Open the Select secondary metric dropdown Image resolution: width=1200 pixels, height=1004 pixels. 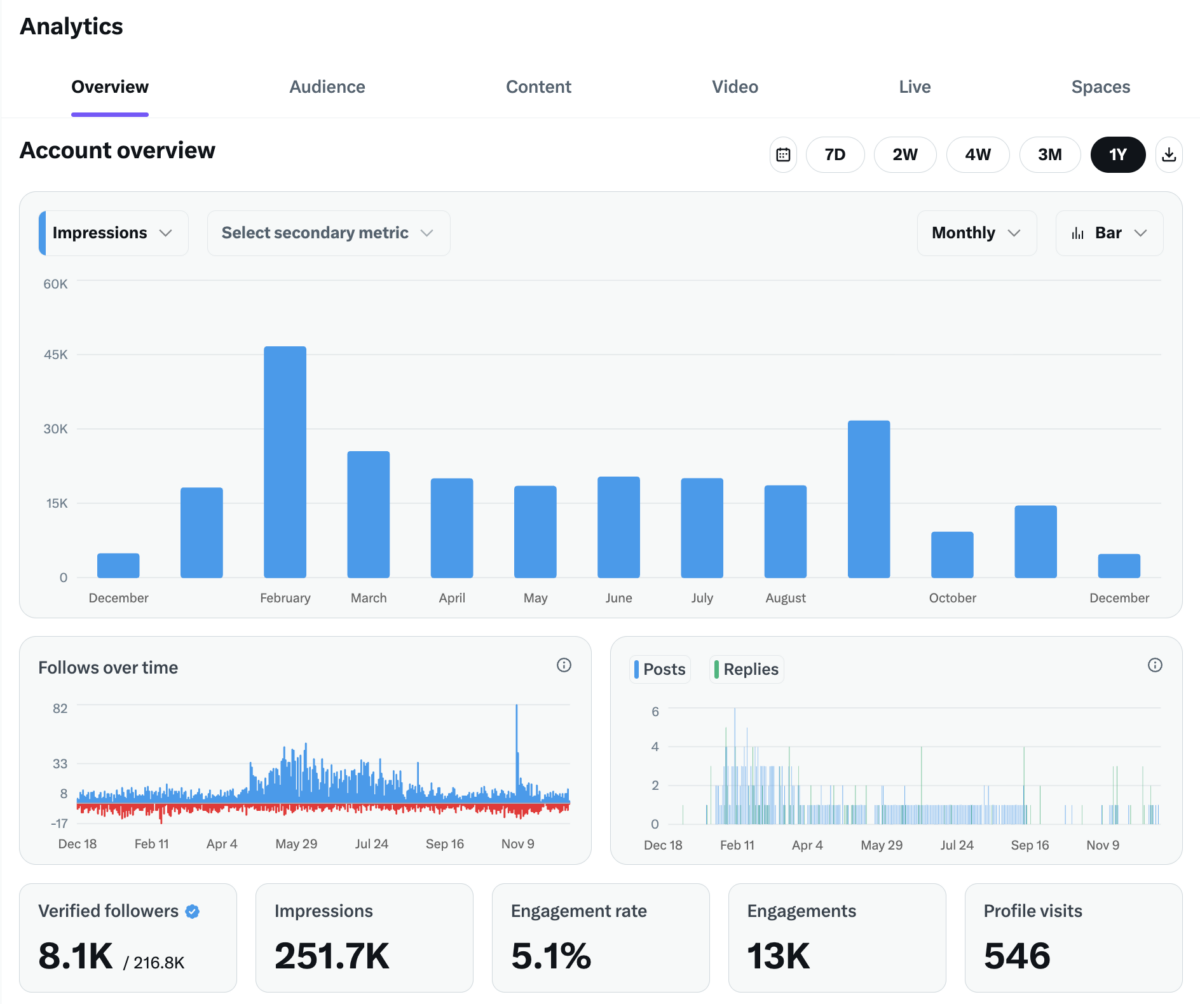[x=328, y=233]
